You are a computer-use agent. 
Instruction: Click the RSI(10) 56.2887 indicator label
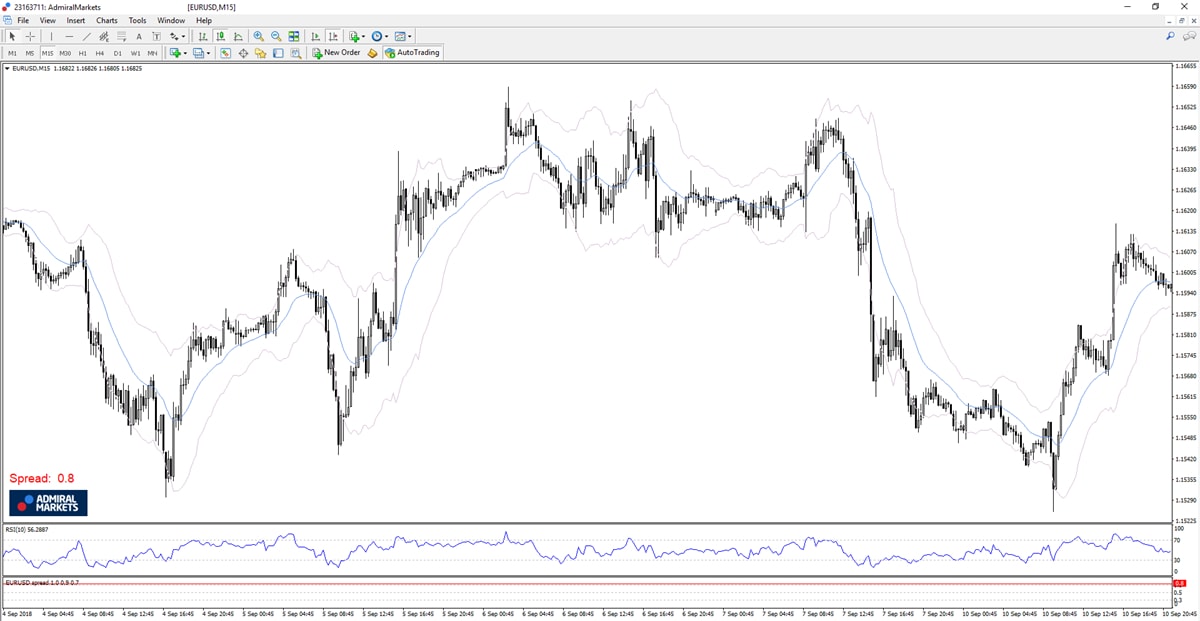coord(27,529)
